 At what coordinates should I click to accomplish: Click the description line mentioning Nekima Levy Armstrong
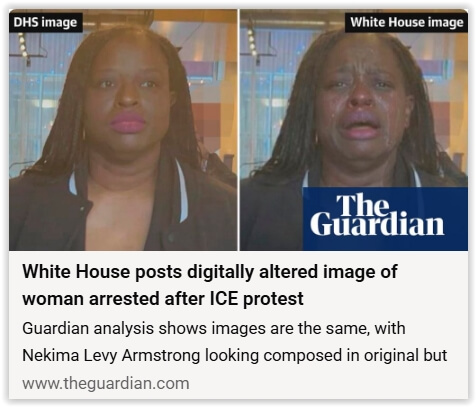point(235,355)
